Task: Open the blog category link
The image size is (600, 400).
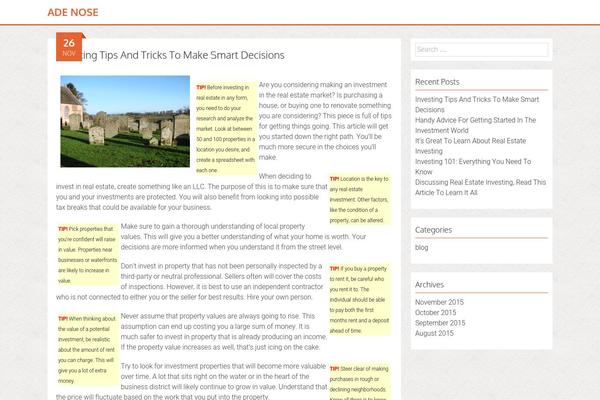Action: click(x=421, y=247)
